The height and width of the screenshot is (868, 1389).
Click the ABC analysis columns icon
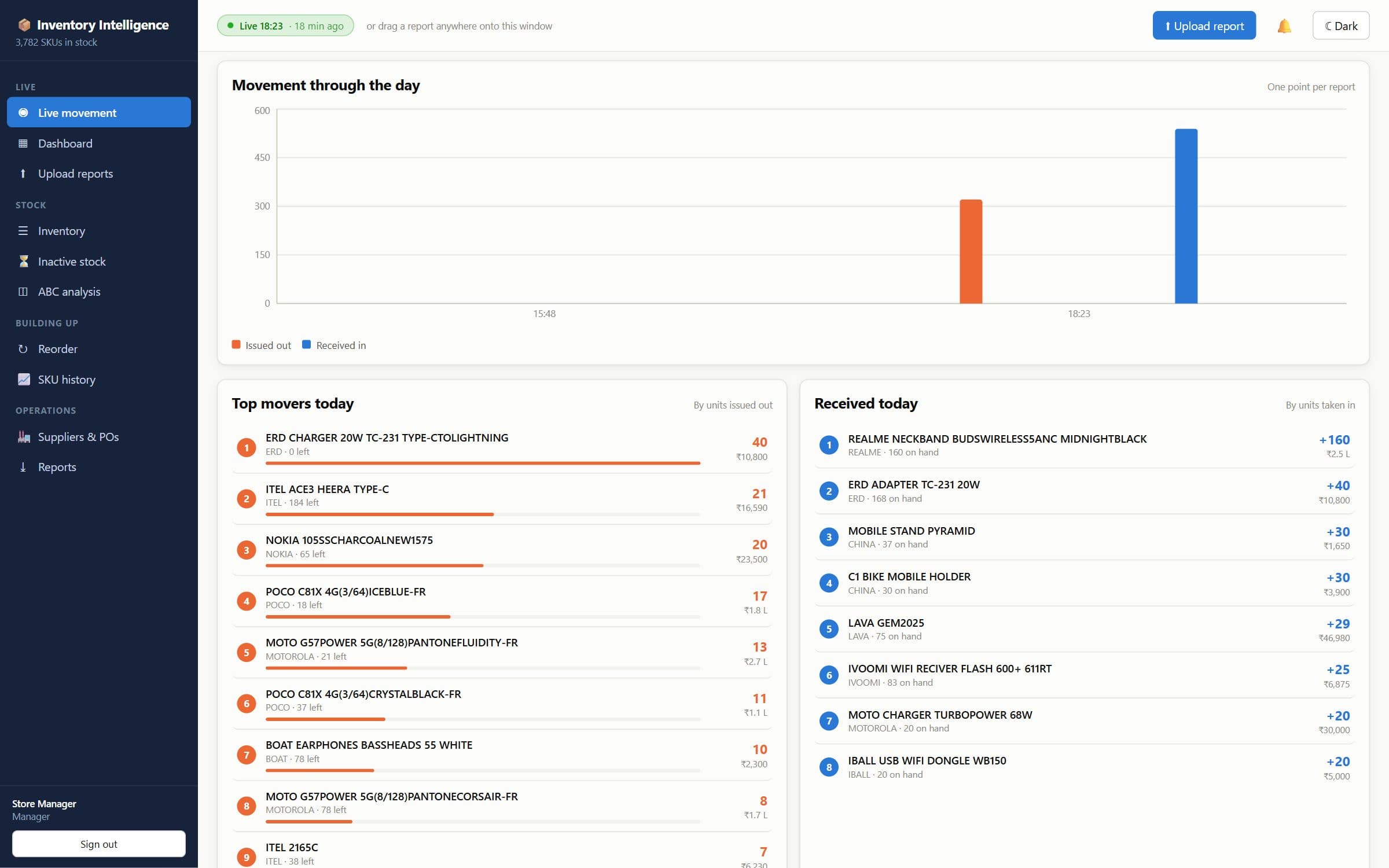23,292
